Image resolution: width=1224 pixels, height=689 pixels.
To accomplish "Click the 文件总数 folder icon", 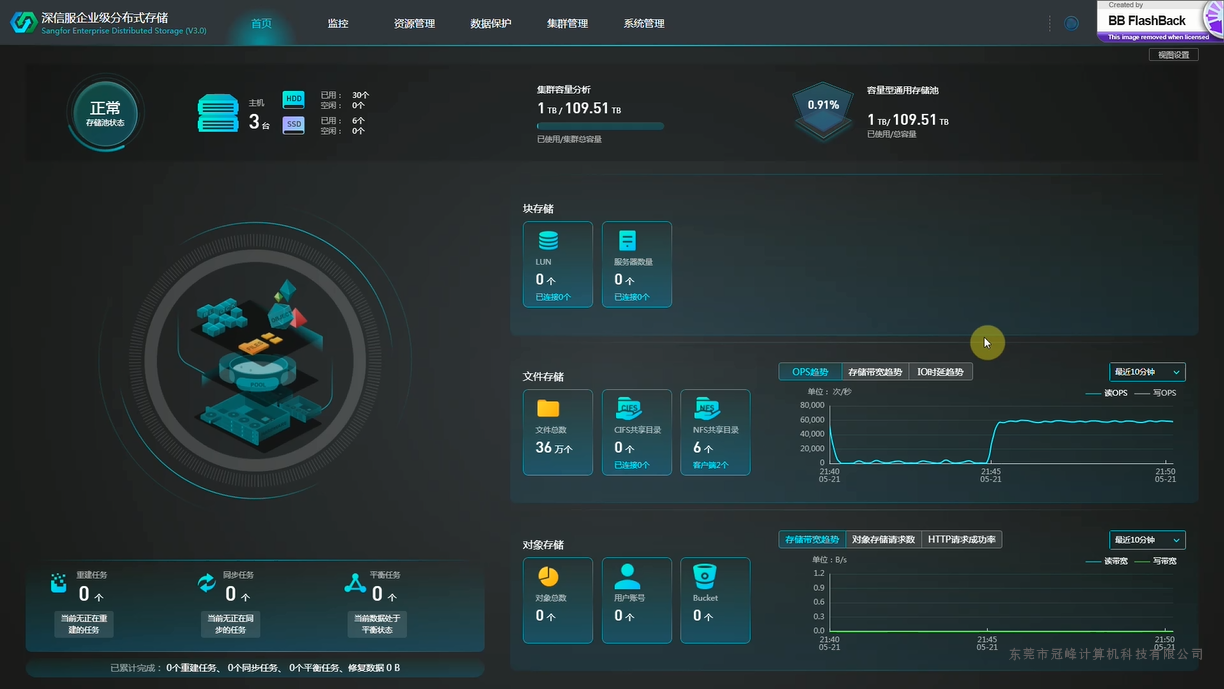I will [x=548, y=408].
